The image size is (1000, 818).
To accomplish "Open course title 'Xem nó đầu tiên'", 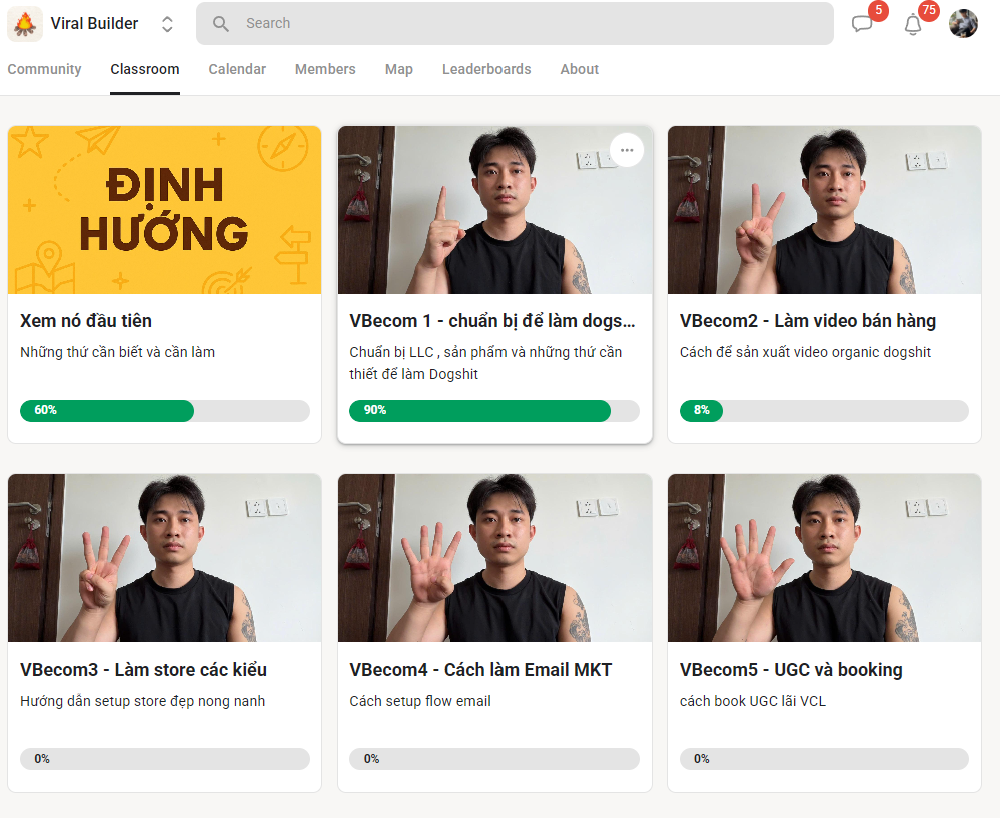I will [86, 321].
